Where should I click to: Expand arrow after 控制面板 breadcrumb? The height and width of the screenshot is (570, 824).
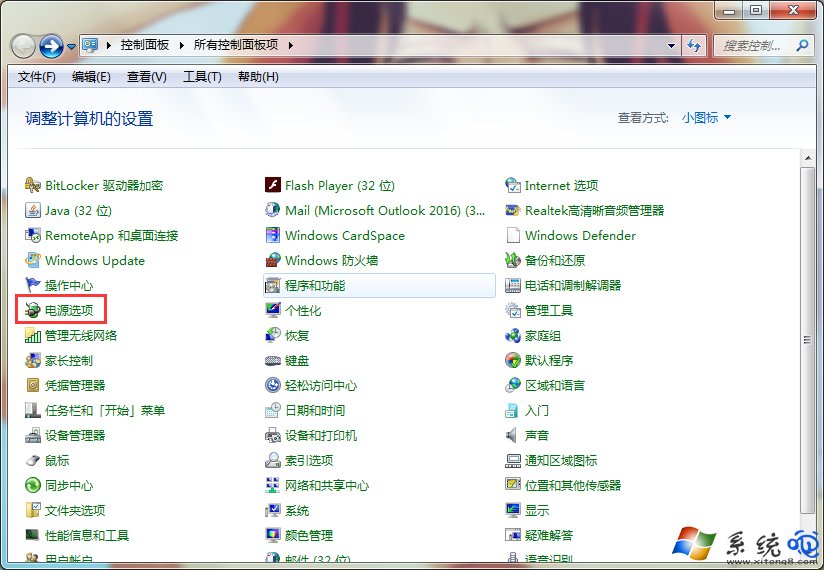click(181, 45)
